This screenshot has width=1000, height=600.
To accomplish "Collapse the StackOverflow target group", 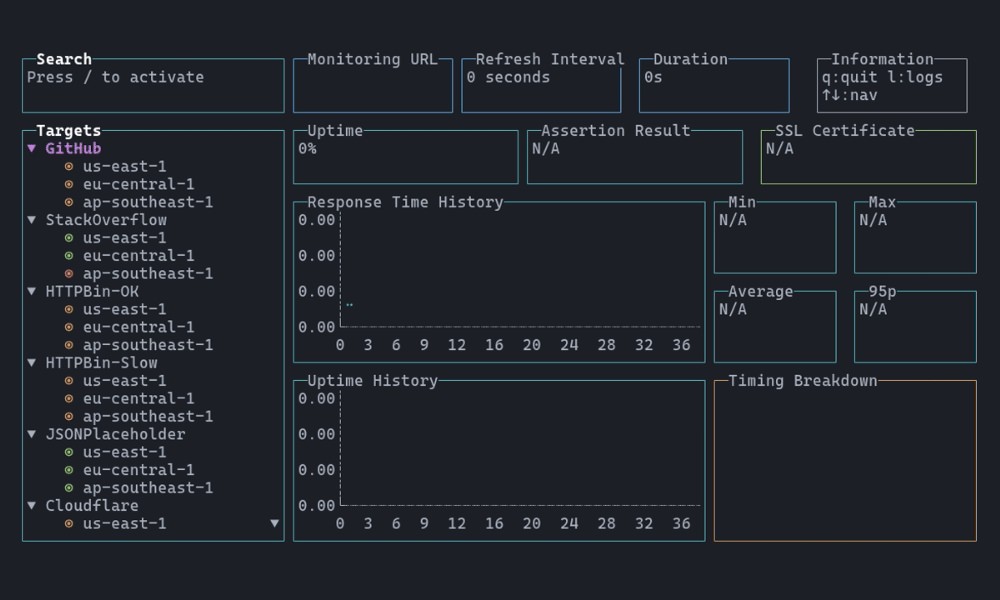I will tap(30, 220).
